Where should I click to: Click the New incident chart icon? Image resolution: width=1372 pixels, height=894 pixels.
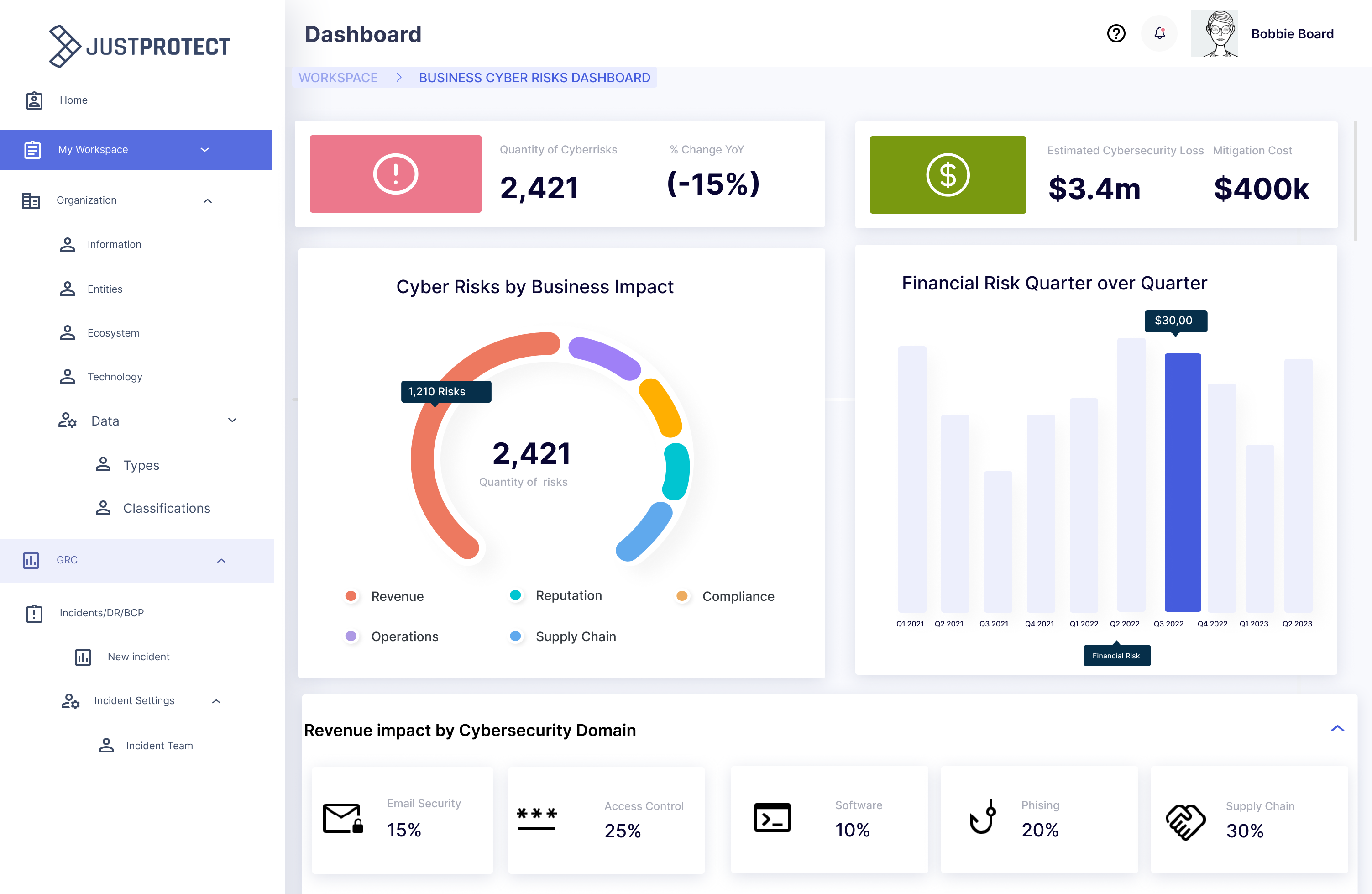tap(83, 657)
